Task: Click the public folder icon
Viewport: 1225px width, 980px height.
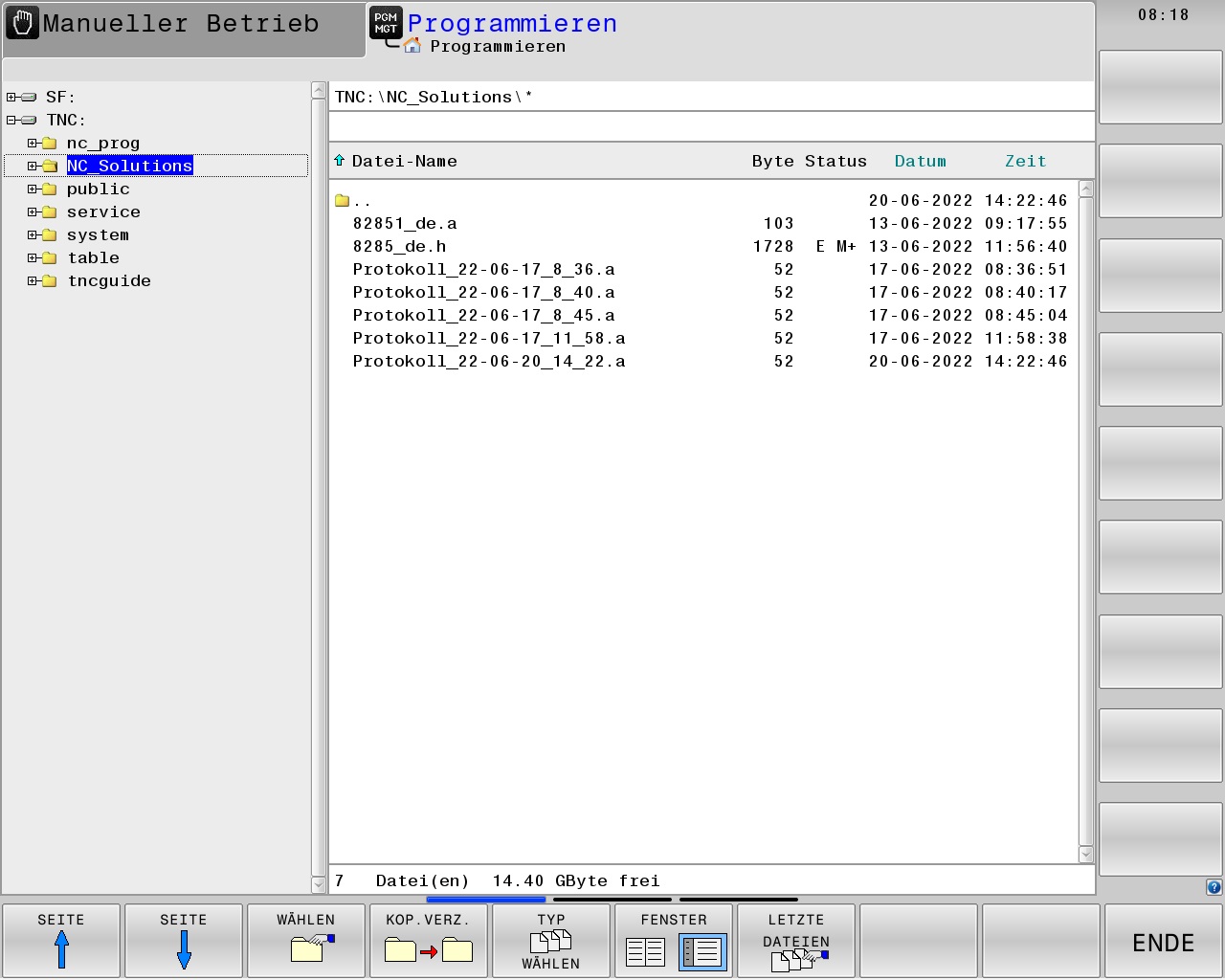Action: click(50, 189)
